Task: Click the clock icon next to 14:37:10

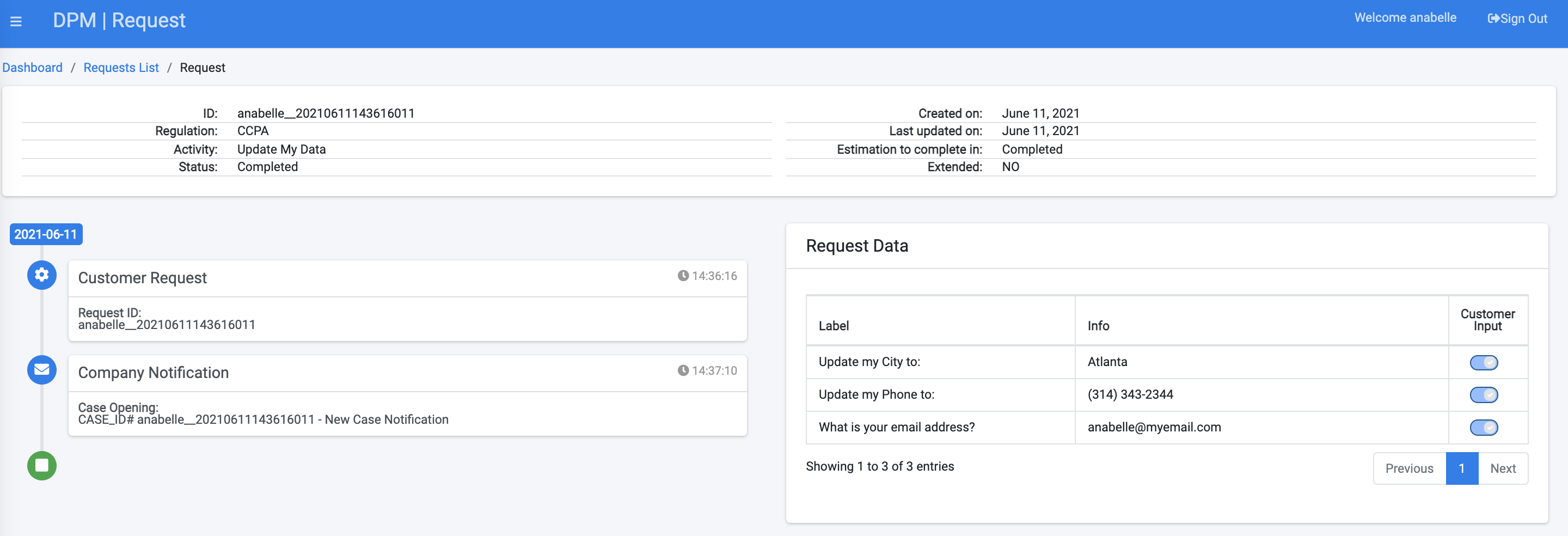Action: pos(683,370)
